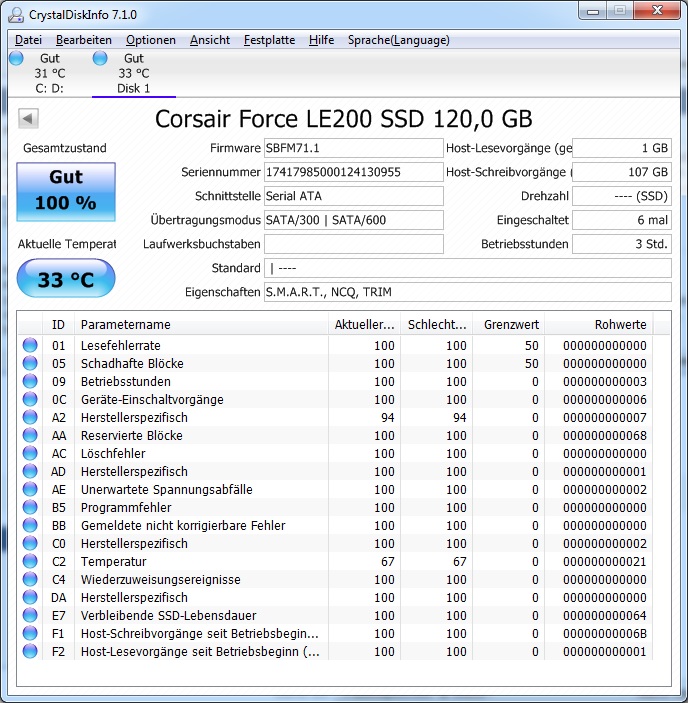Click status orb of row A2 Herstellerspezifisch
Screen dimensions: 688x703
30,417
